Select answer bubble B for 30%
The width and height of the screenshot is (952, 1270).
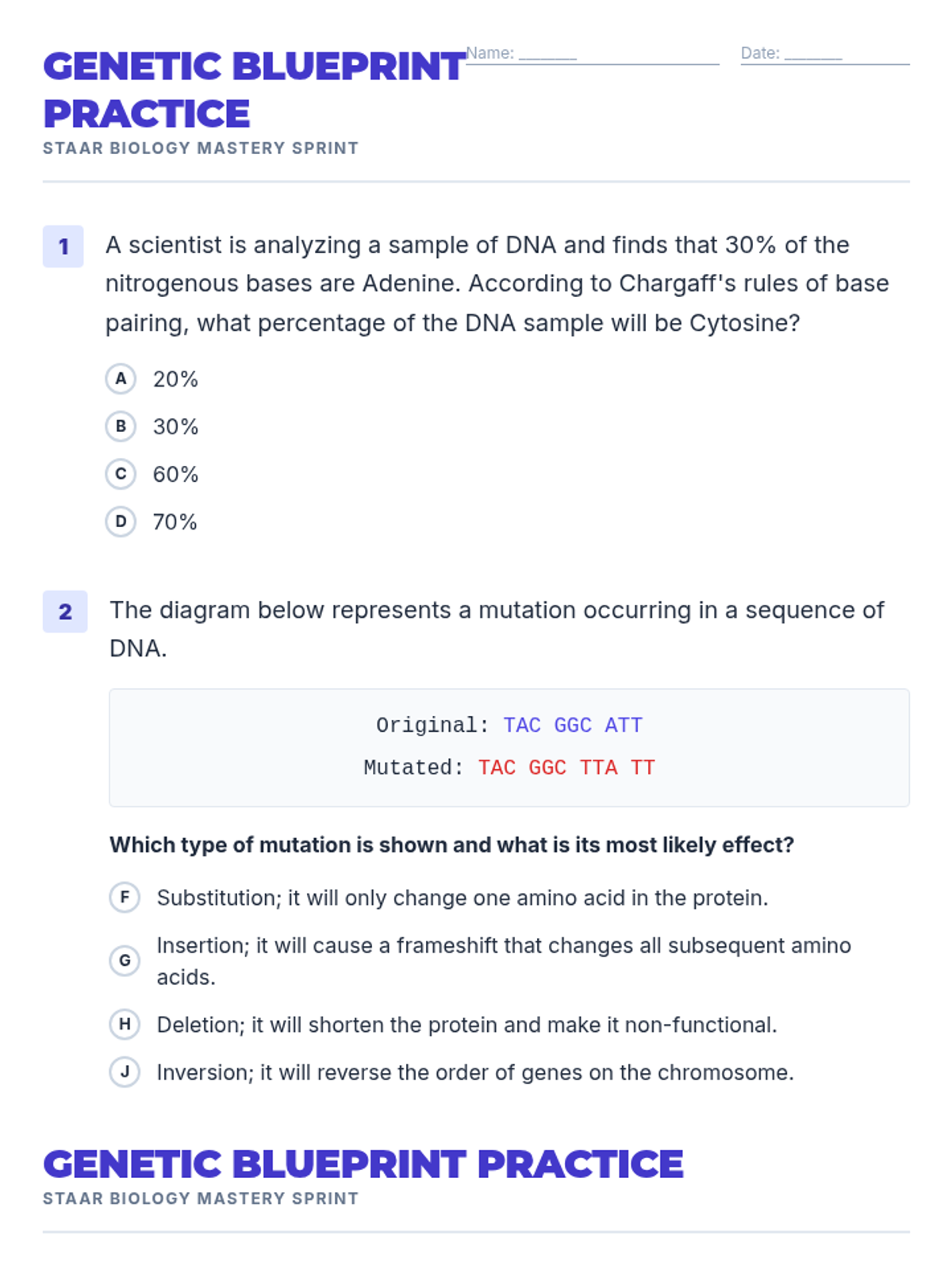tap(121, 426)
